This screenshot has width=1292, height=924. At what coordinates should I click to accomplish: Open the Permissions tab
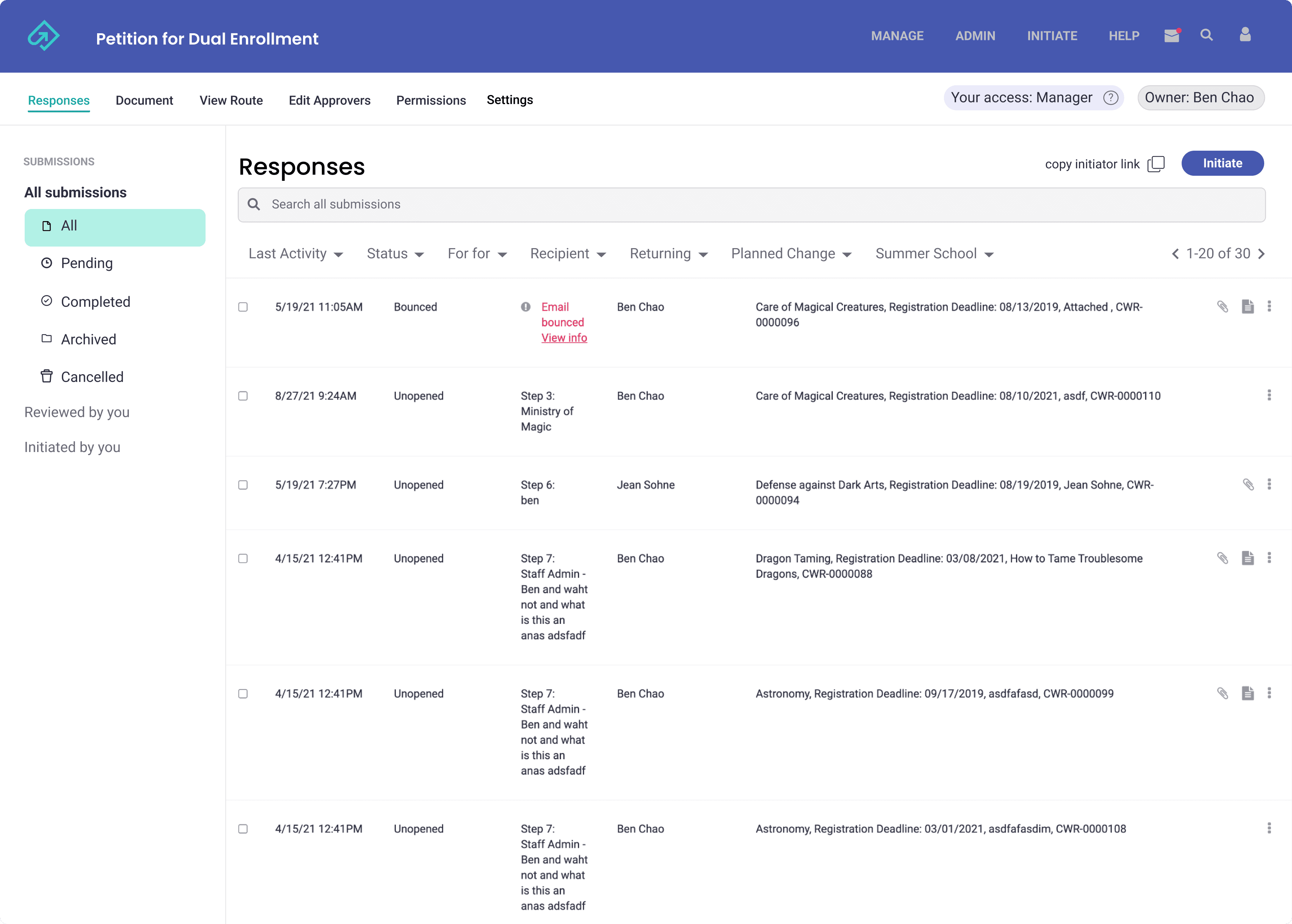(431, 100)
